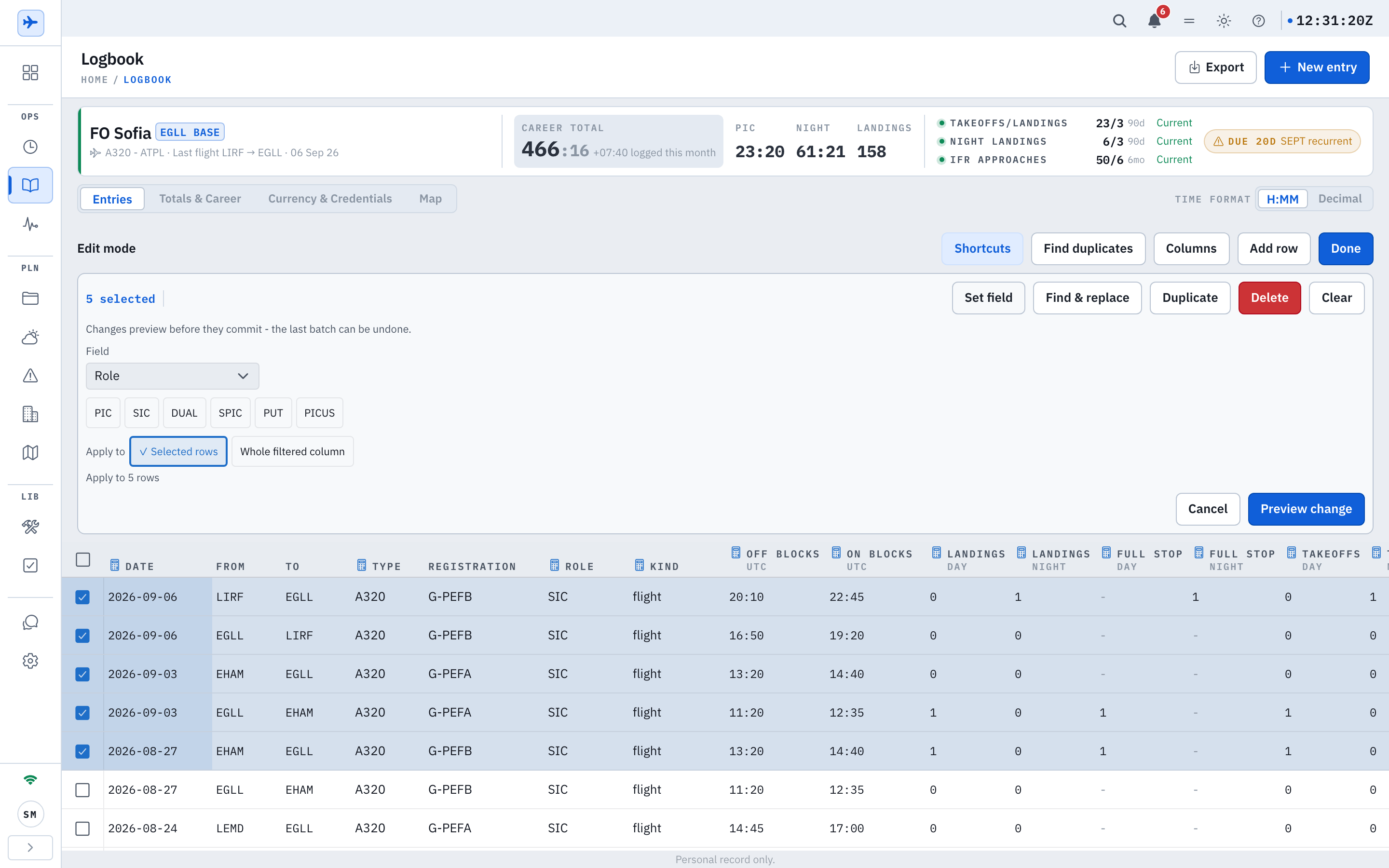Screen dimensions: 1389x868
Task: Click the calculator icon next to TYPE header
Action: tap(362, 566)
